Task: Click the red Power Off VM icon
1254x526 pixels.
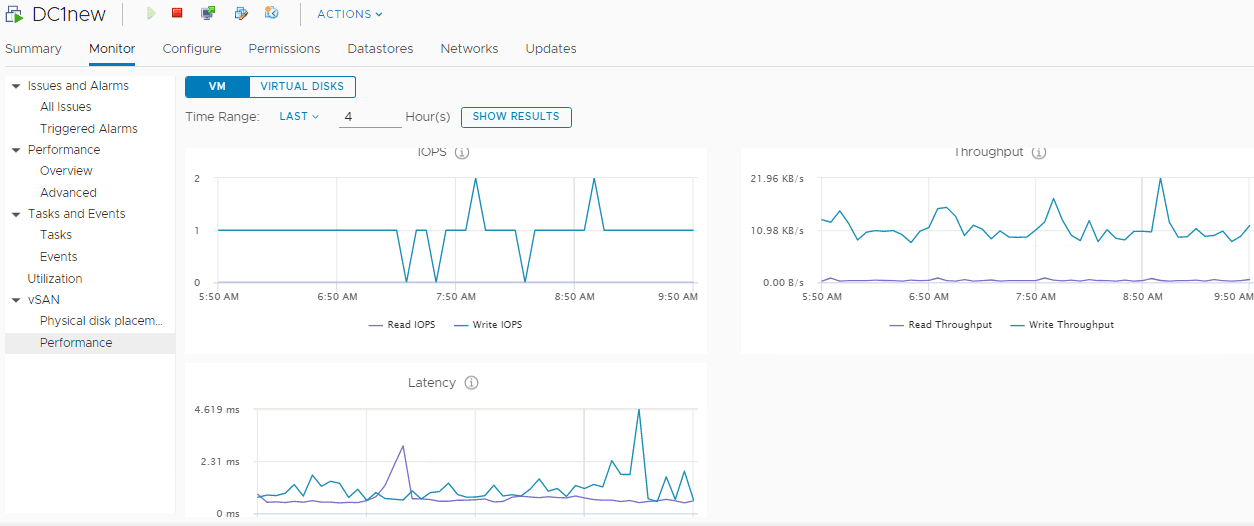Action: [x=177, y=13]
